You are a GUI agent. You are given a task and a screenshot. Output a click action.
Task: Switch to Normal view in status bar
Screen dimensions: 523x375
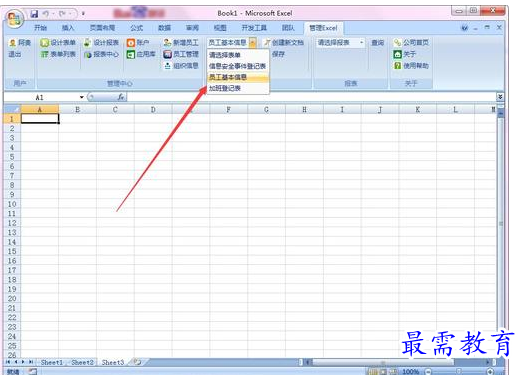click(372, 371)
